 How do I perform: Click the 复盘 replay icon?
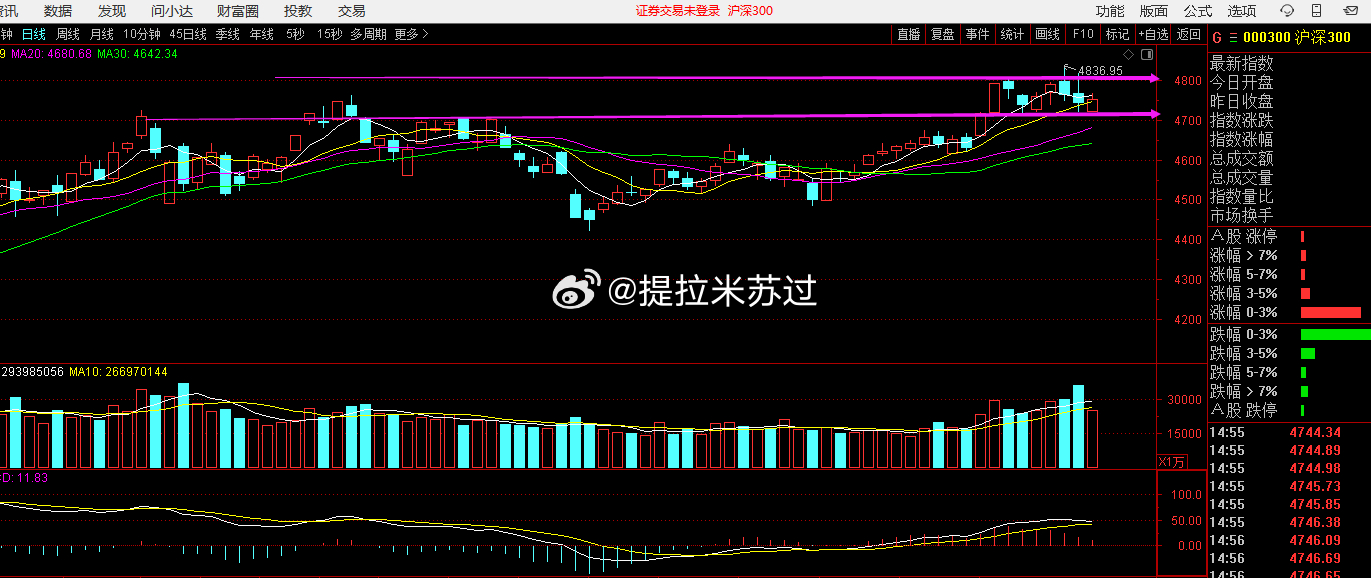(941, 33)
